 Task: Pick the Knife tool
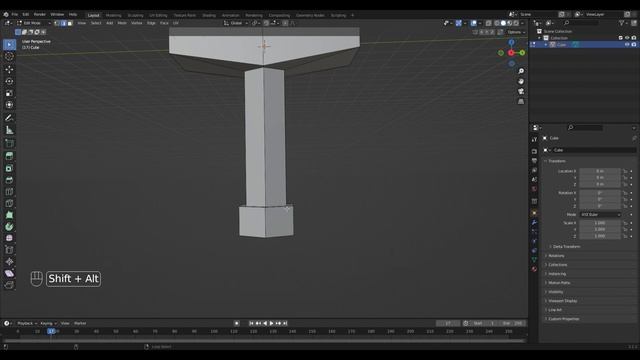(x=9, y=203)
